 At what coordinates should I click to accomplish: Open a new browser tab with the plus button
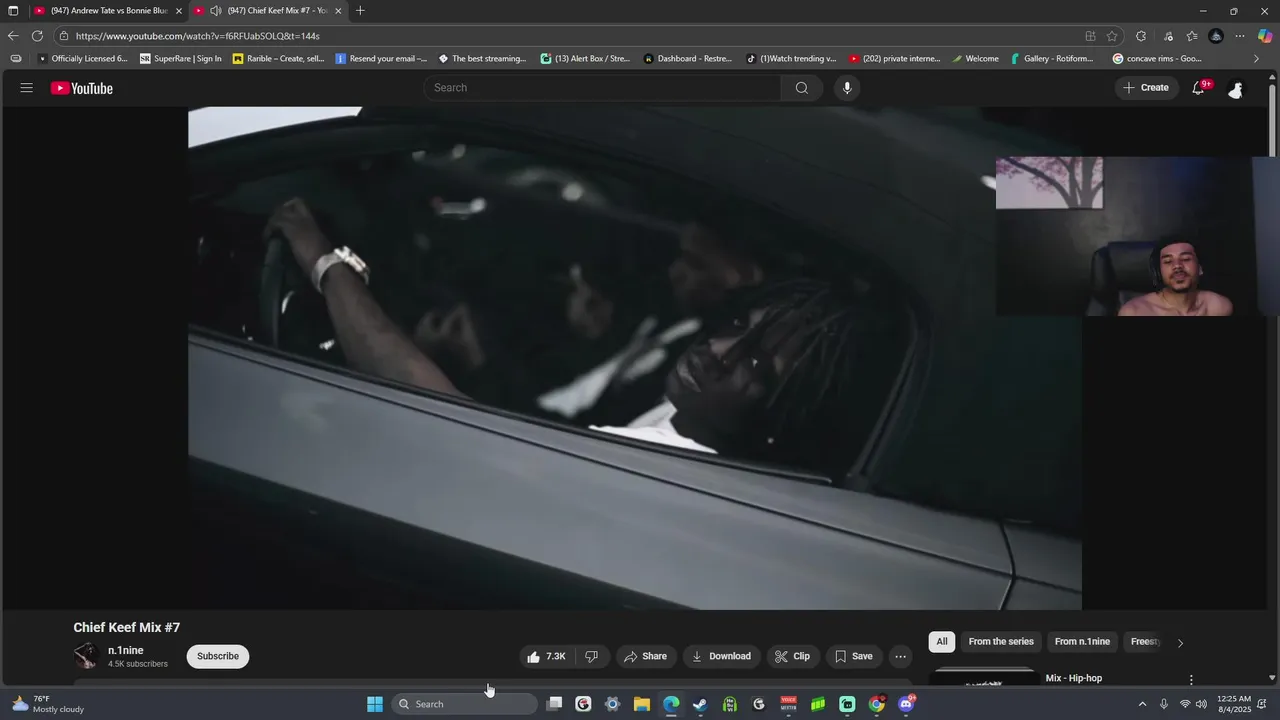pyautogui.click(x=360, y=10)
